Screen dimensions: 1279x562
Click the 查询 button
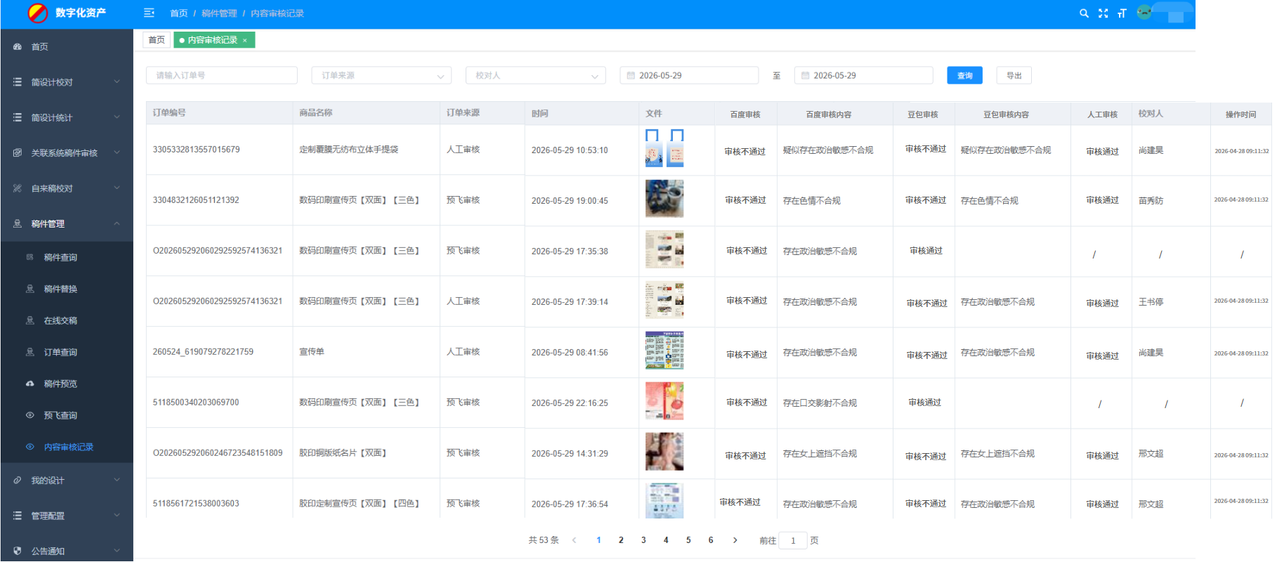[964, 75]
